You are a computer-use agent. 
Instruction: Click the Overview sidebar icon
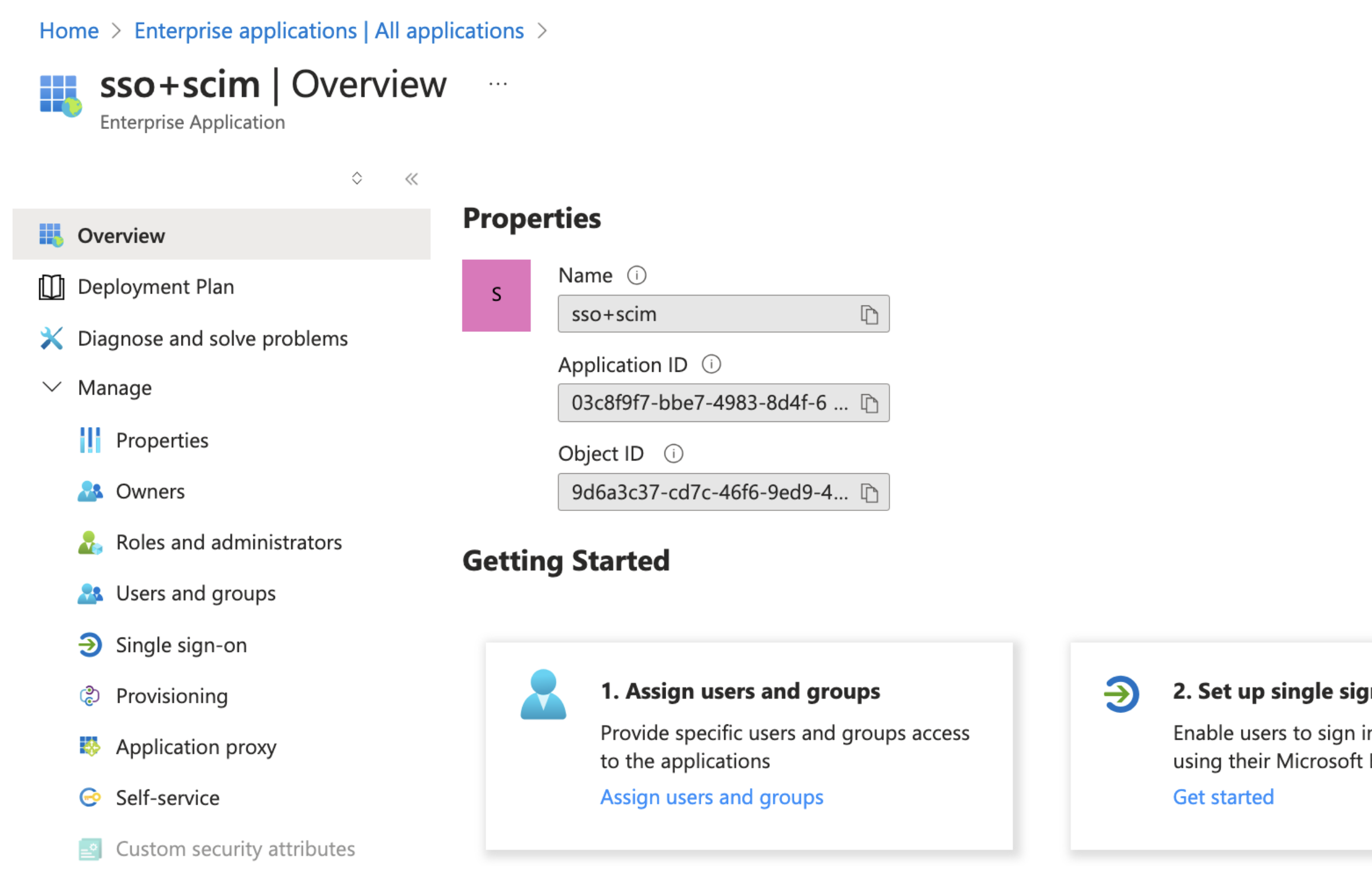click(x=51, y=235)
